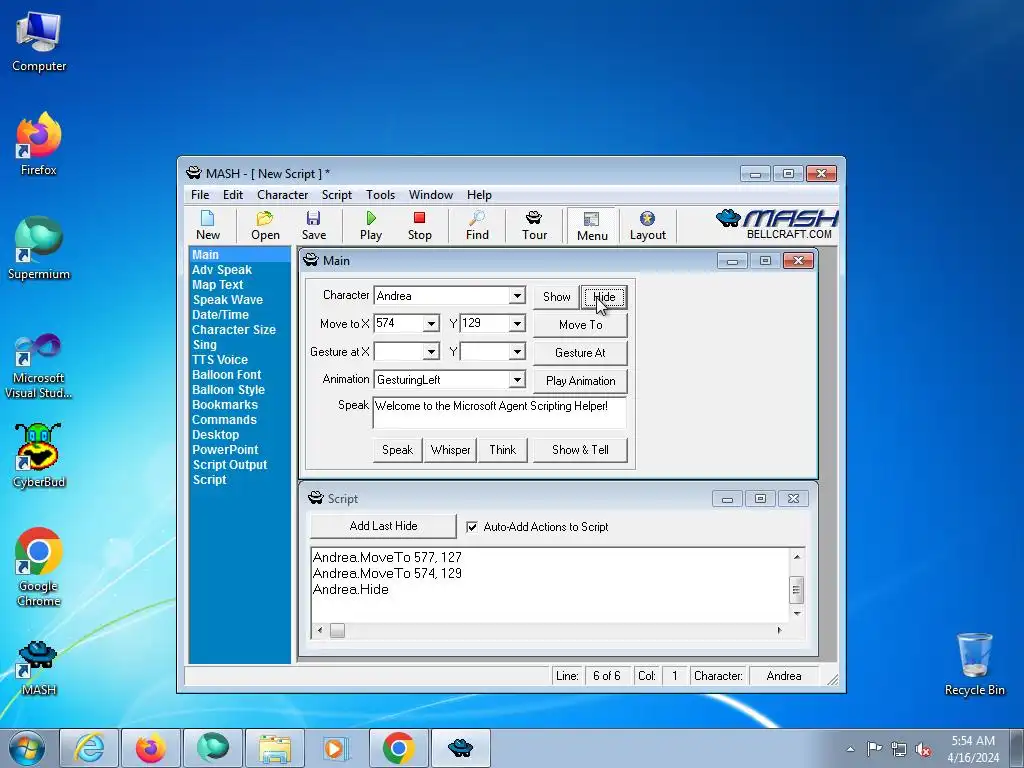Image resolution: width=1024 pixels, height=768 pixels.
Task: Open the Window menu
Action: coord(430,195)
